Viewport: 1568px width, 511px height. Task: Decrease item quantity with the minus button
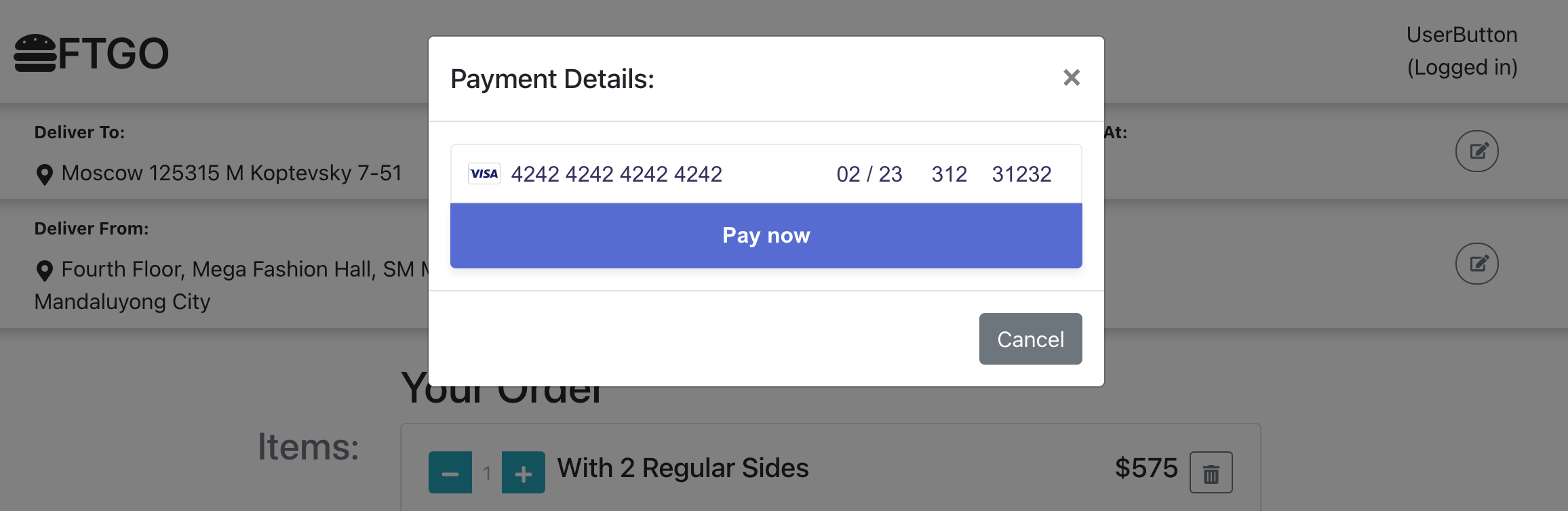[450, 472]
